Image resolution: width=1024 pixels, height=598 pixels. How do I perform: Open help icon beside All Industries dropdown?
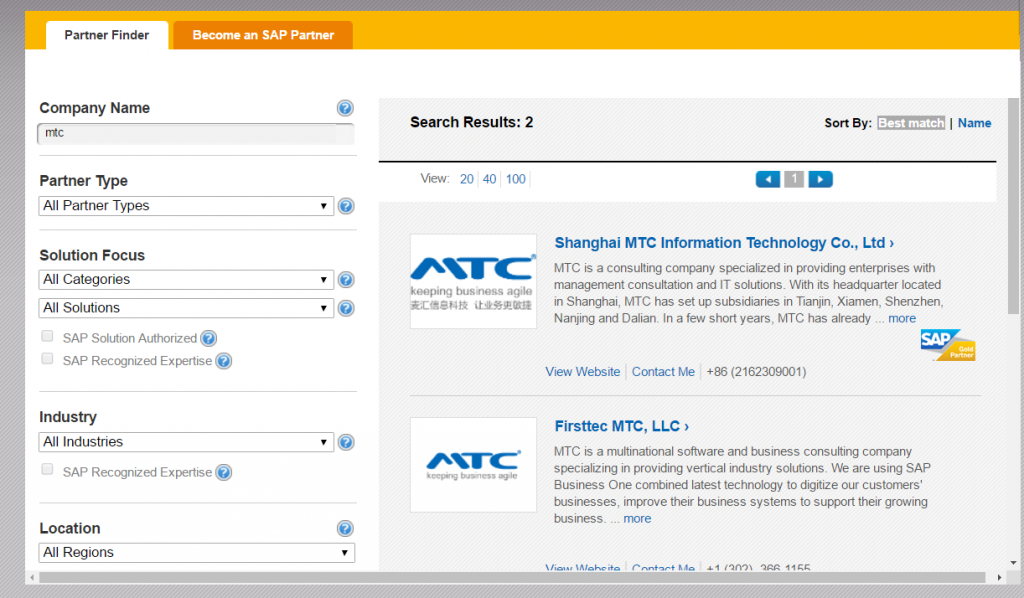pos(345,442)
